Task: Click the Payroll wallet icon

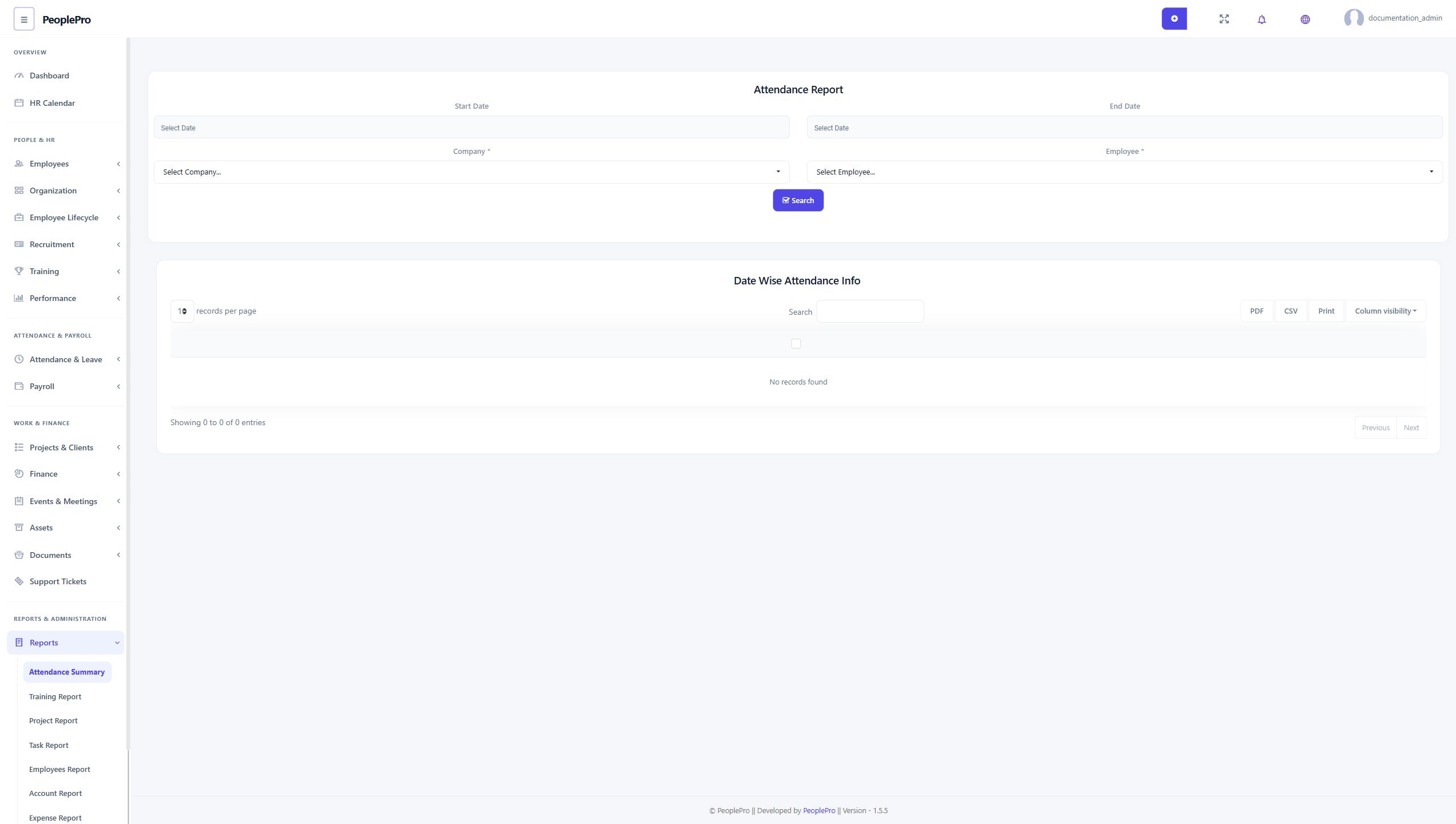Action: (x=19, y=386)
